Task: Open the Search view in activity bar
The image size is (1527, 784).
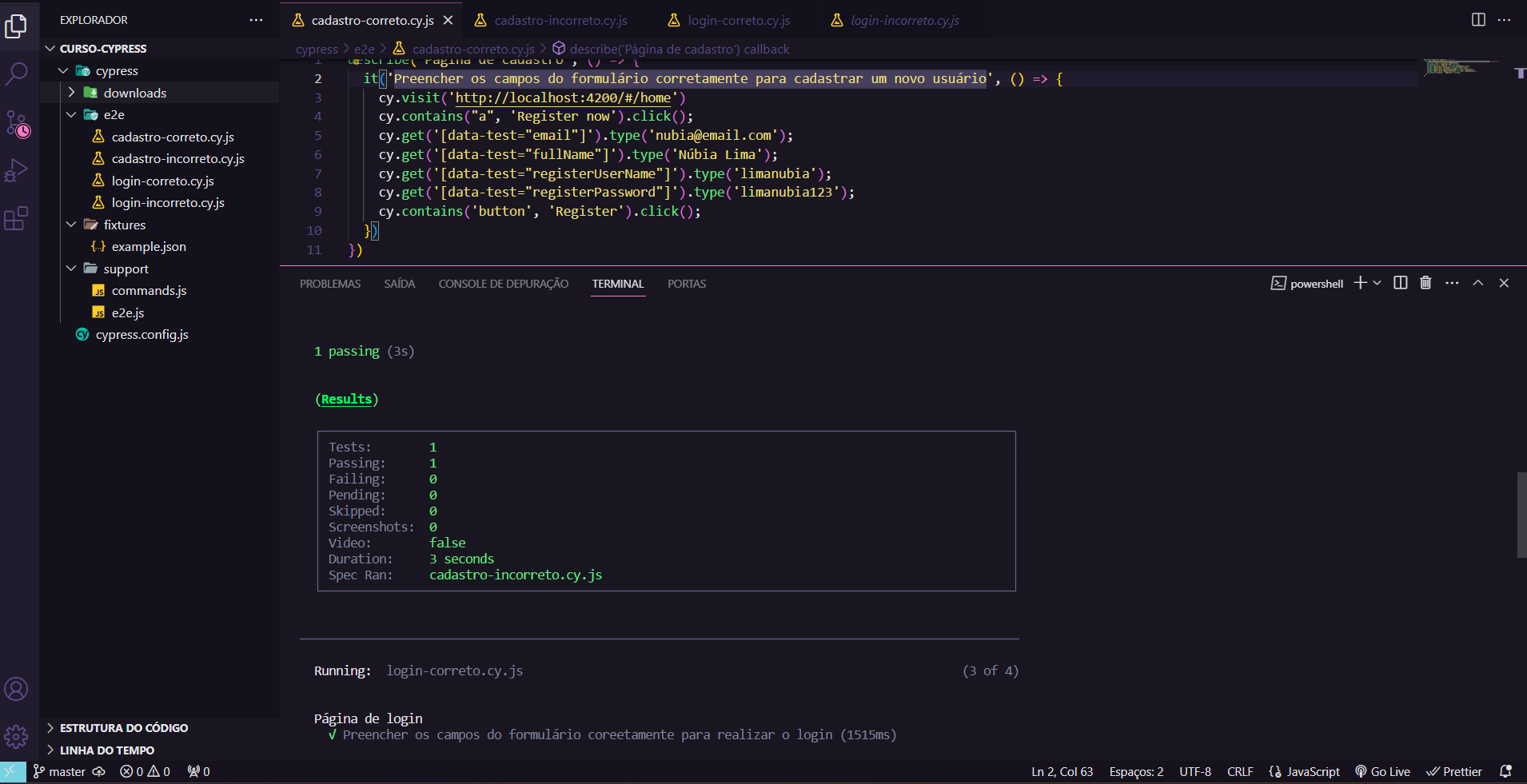Action: coord(16,74)
